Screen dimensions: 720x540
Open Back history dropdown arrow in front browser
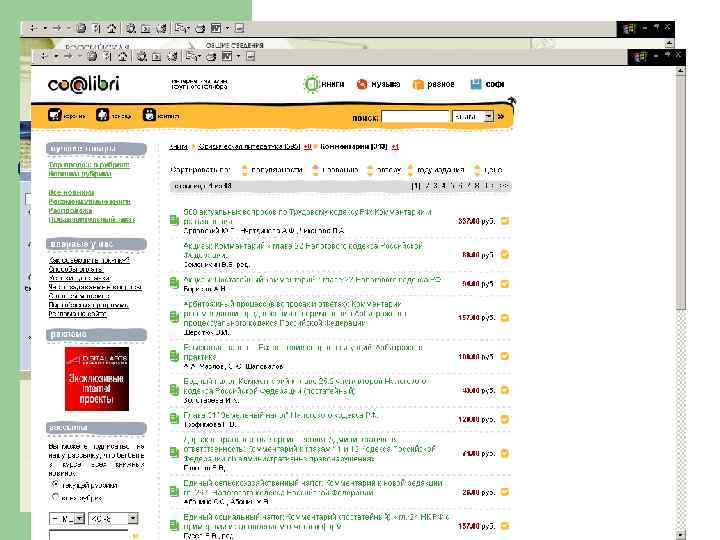pyautogui.click(x=56, y=56)
